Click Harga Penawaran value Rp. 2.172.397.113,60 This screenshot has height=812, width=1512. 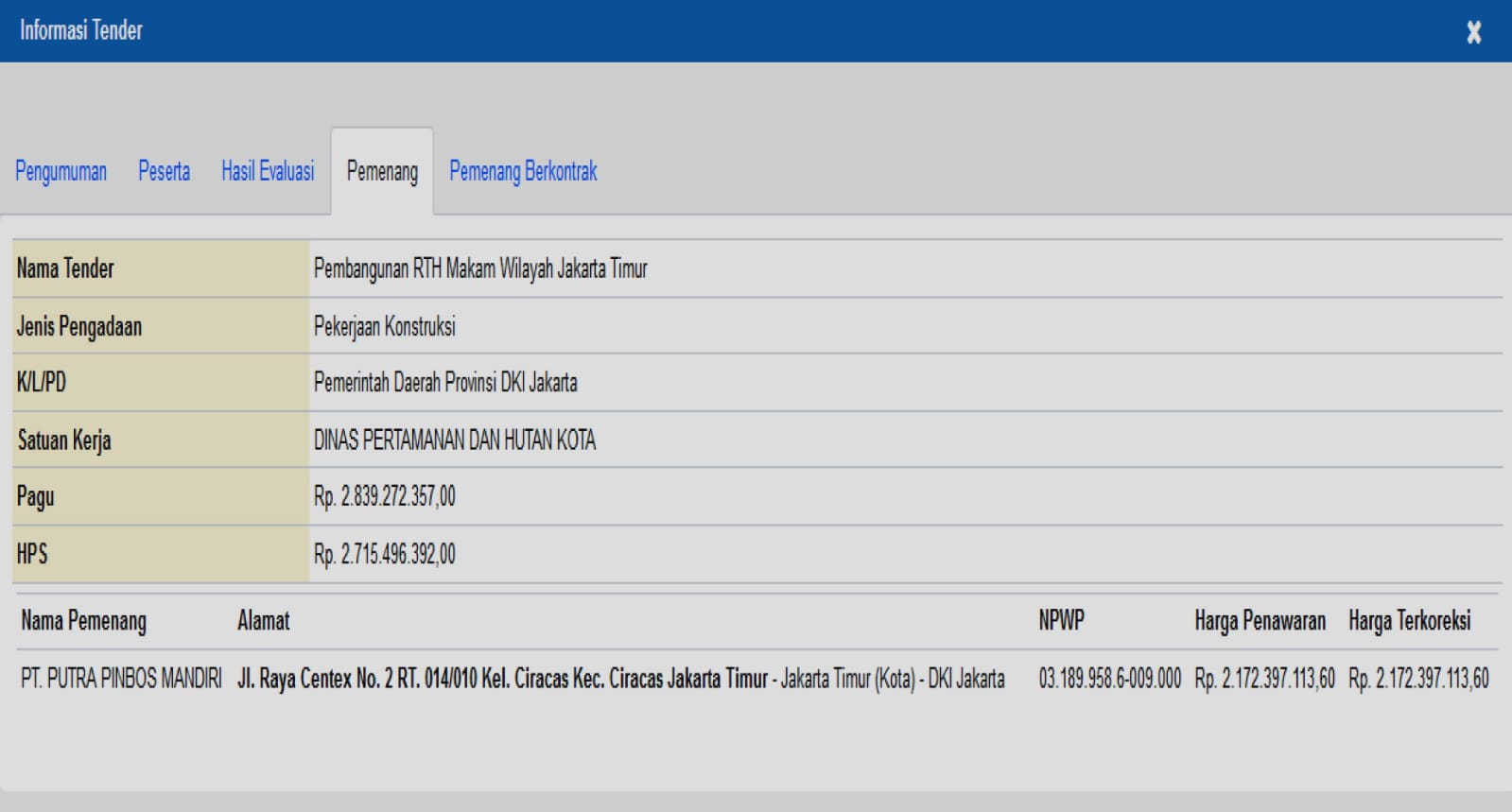click(x=1265, y=679)
